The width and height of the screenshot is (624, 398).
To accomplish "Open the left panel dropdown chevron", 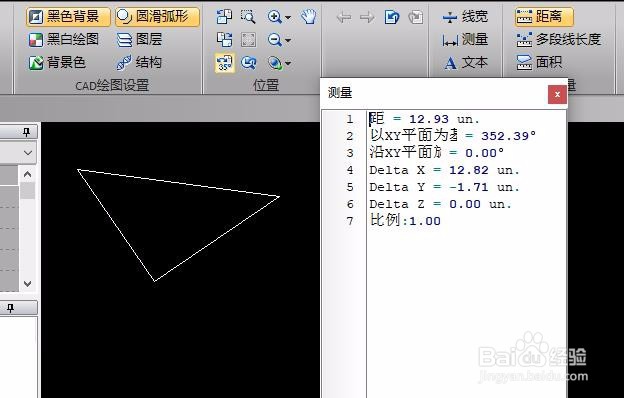I will point(28,153).
